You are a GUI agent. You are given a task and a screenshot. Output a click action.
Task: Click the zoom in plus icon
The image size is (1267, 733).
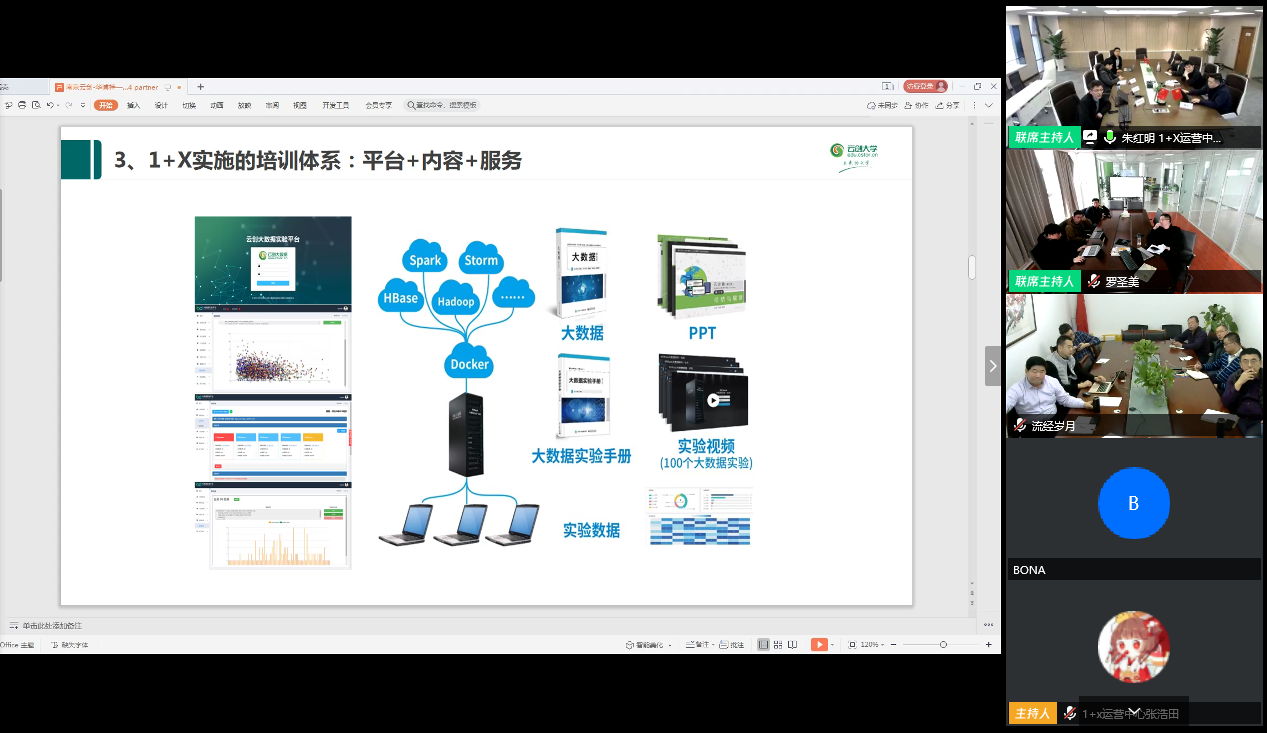click(986, 645)
